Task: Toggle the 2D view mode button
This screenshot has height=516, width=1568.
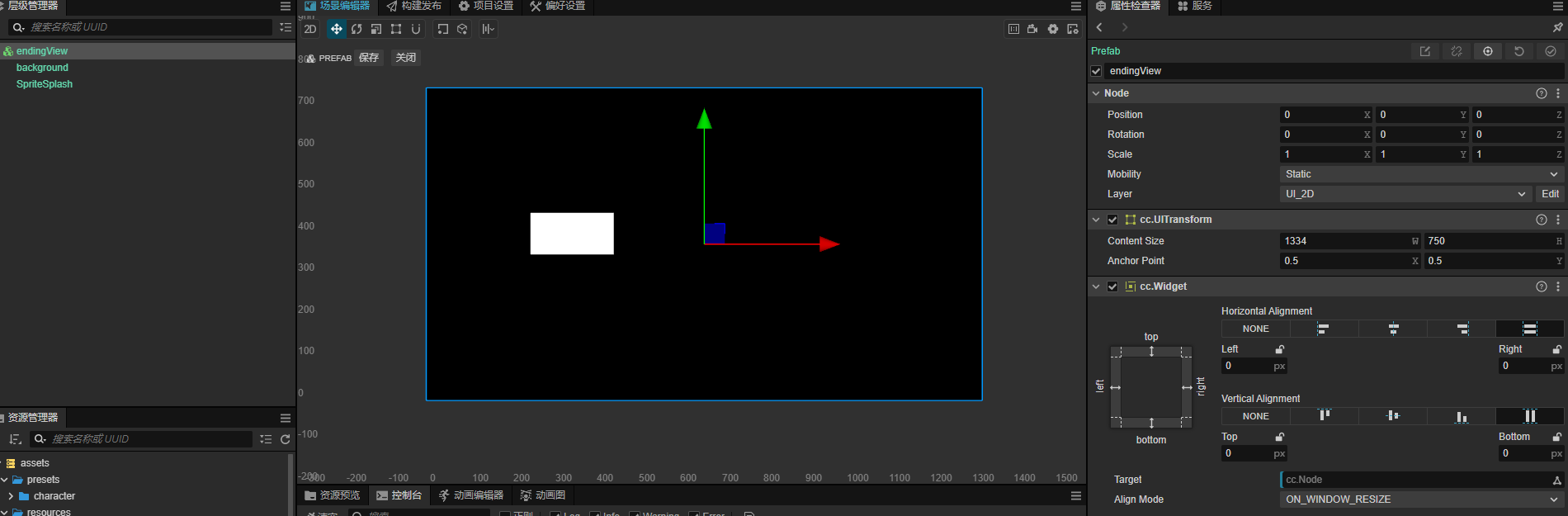Action: [310, 29]
